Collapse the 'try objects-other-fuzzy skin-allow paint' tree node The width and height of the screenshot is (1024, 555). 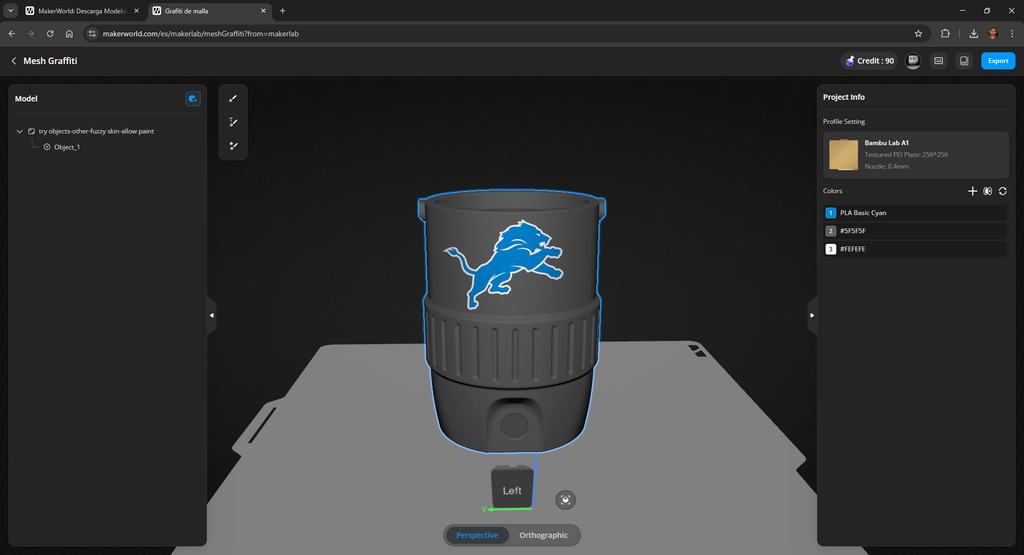click(20, 131)
